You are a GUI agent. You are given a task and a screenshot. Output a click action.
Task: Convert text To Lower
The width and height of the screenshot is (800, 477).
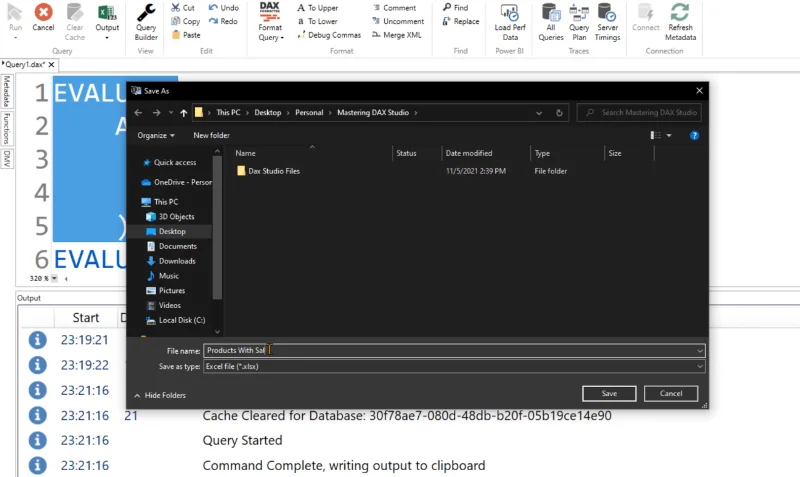[x=317, y=21]
